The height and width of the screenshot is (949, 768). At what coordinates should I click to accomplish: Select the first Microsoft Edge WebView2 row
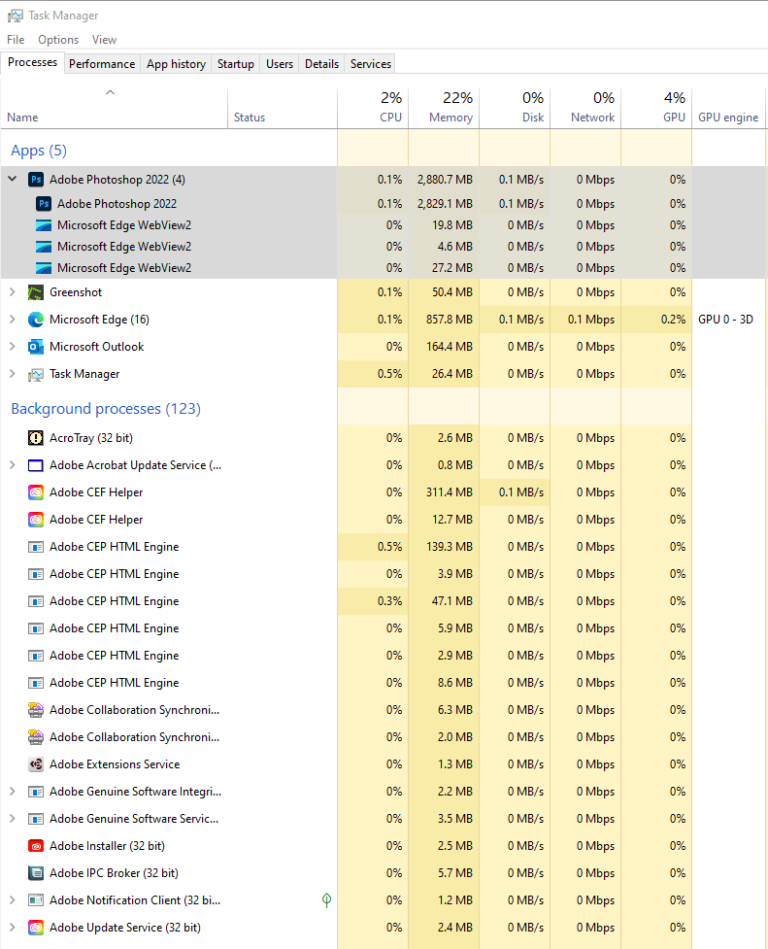[124, 225]
